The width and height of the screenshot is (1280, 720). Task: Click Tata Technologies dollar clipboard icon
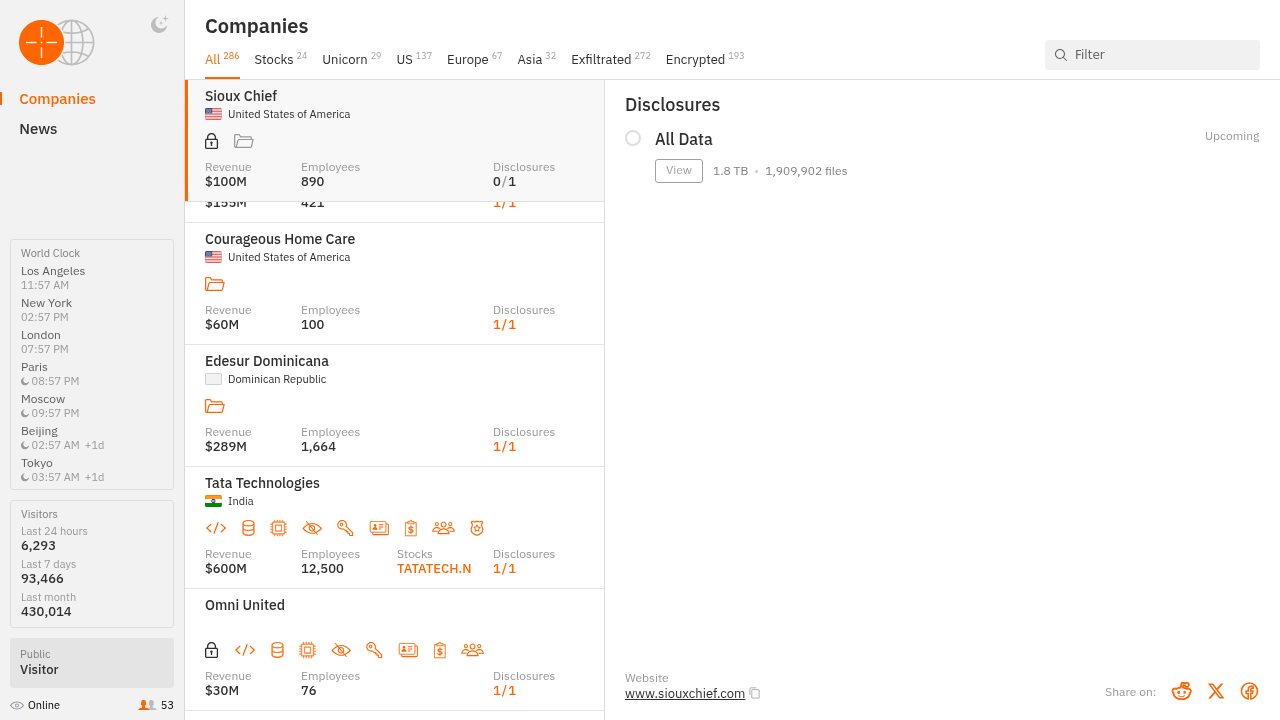pyautogui.click(x=411, y=528)
